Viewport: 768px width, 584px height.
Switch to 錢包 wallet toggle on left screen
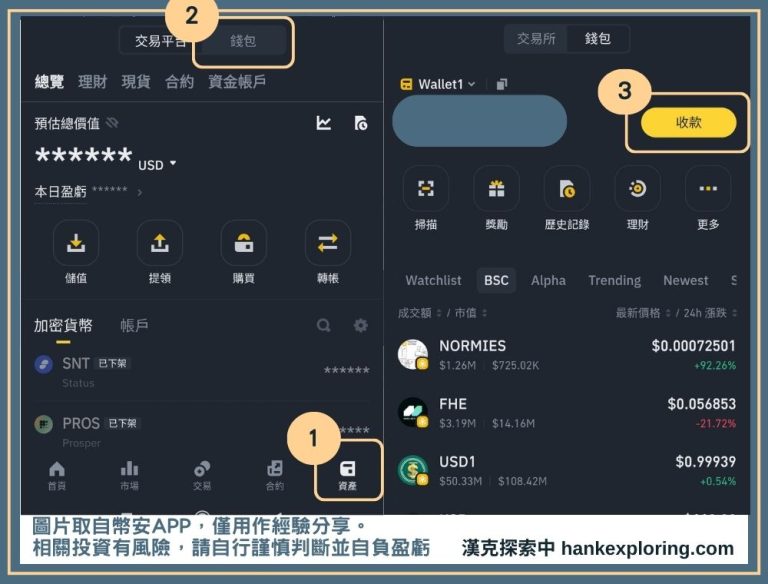click(x=243, y=41)
